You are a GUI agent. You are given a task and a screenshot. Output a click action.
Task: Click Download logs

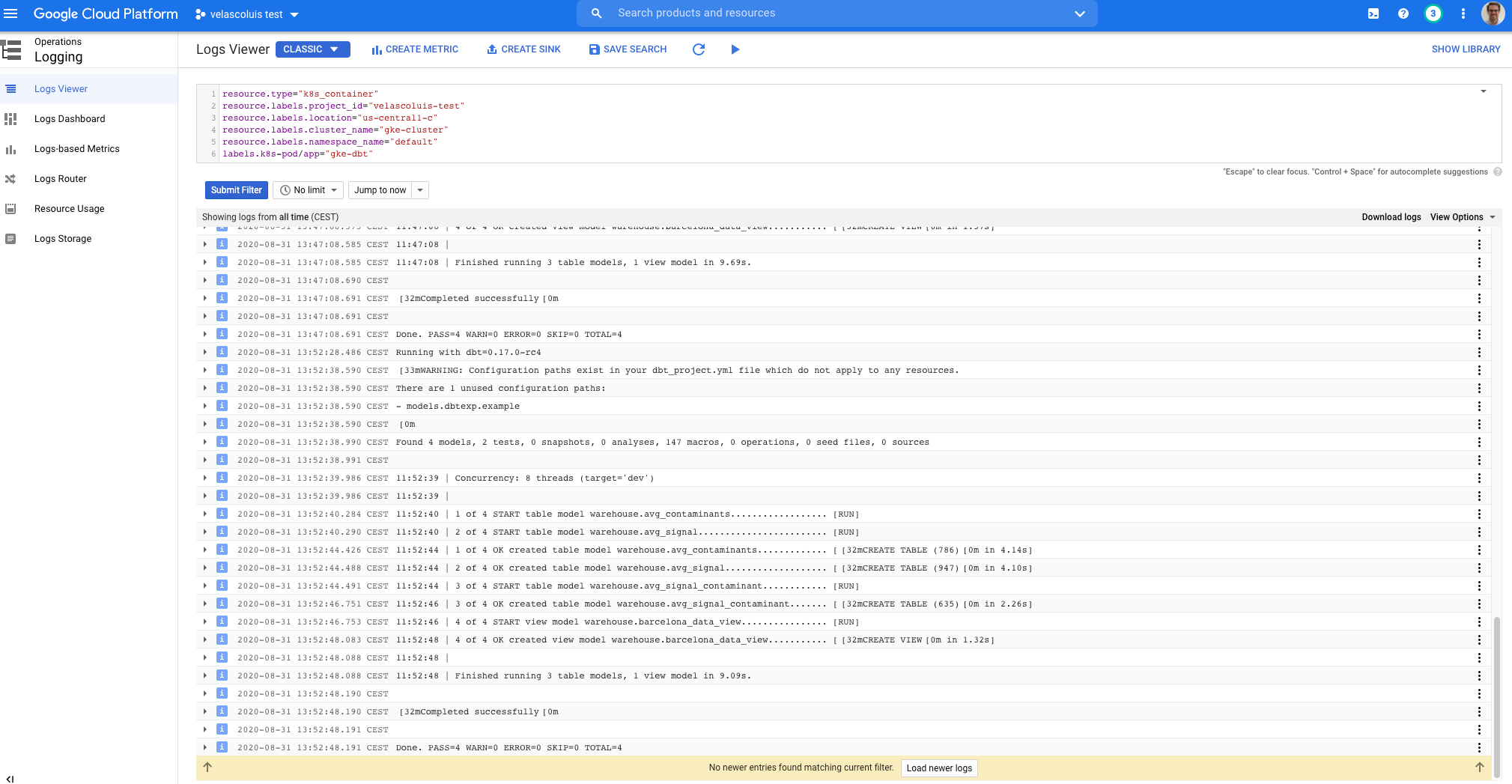tap(1391, 217)
